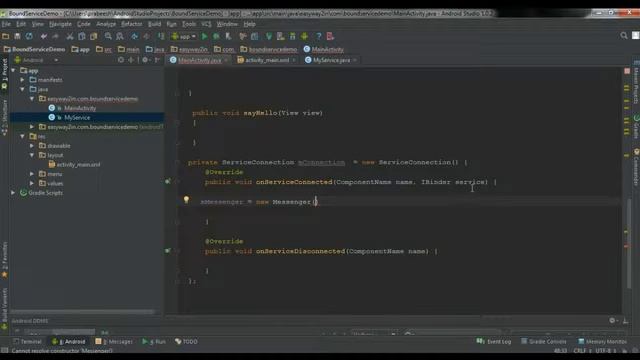640x360 pixels.
Task: Collapse the res folder
Action: coord(23,136)
